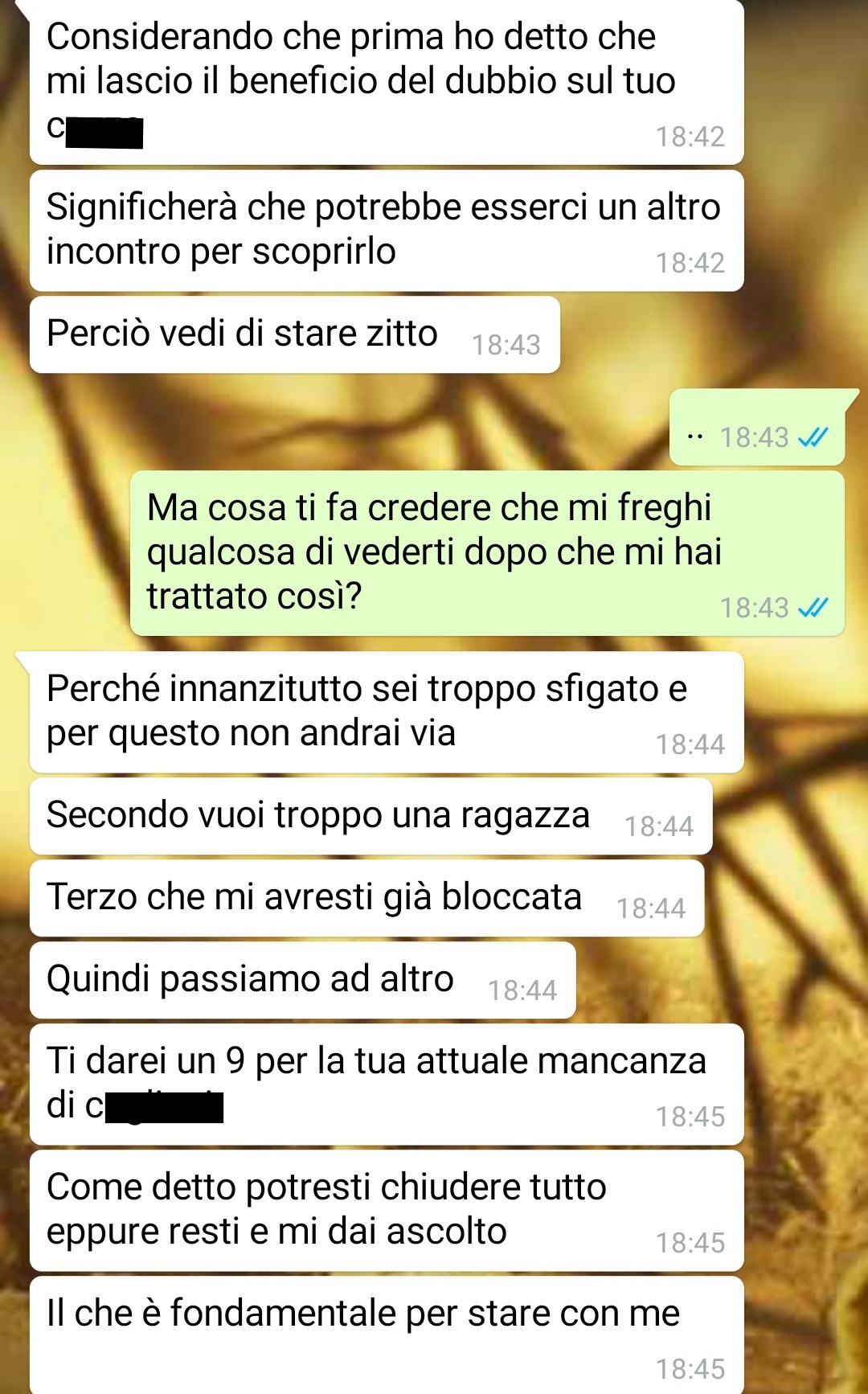Tap the message 'Secondo vuoi troppo una ragazza'
Screen dimensions: 868x1394
pyautogui.click(x=371, y=816)
